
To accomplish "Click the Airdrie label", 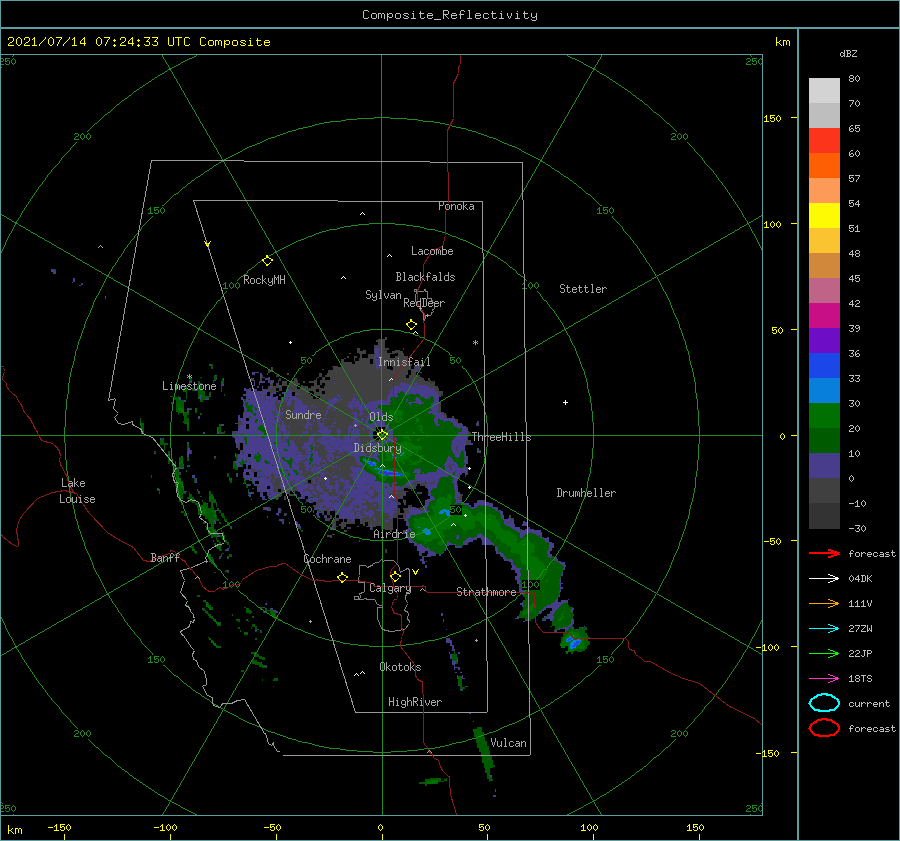I will 394,534.
